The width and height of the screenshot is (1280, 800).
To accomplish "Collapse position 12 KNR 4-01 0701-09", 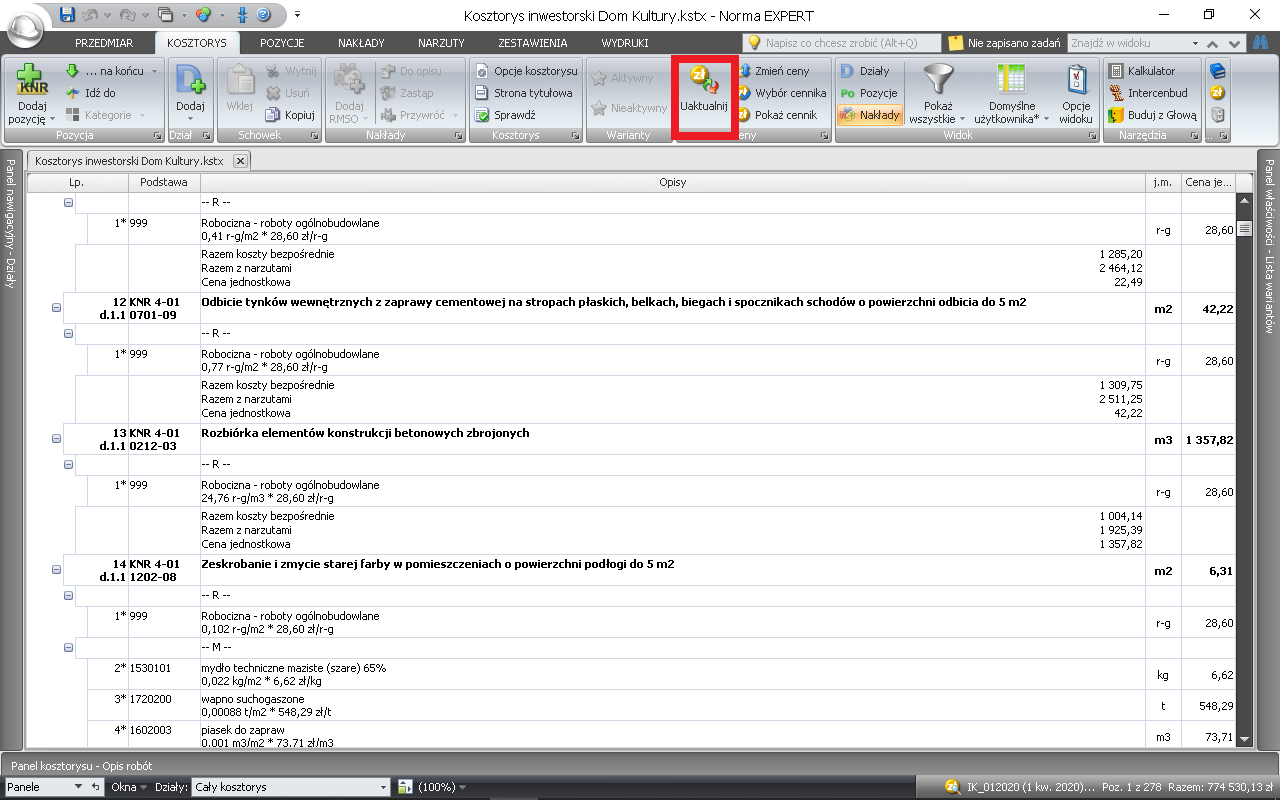I will coord(56,308).
